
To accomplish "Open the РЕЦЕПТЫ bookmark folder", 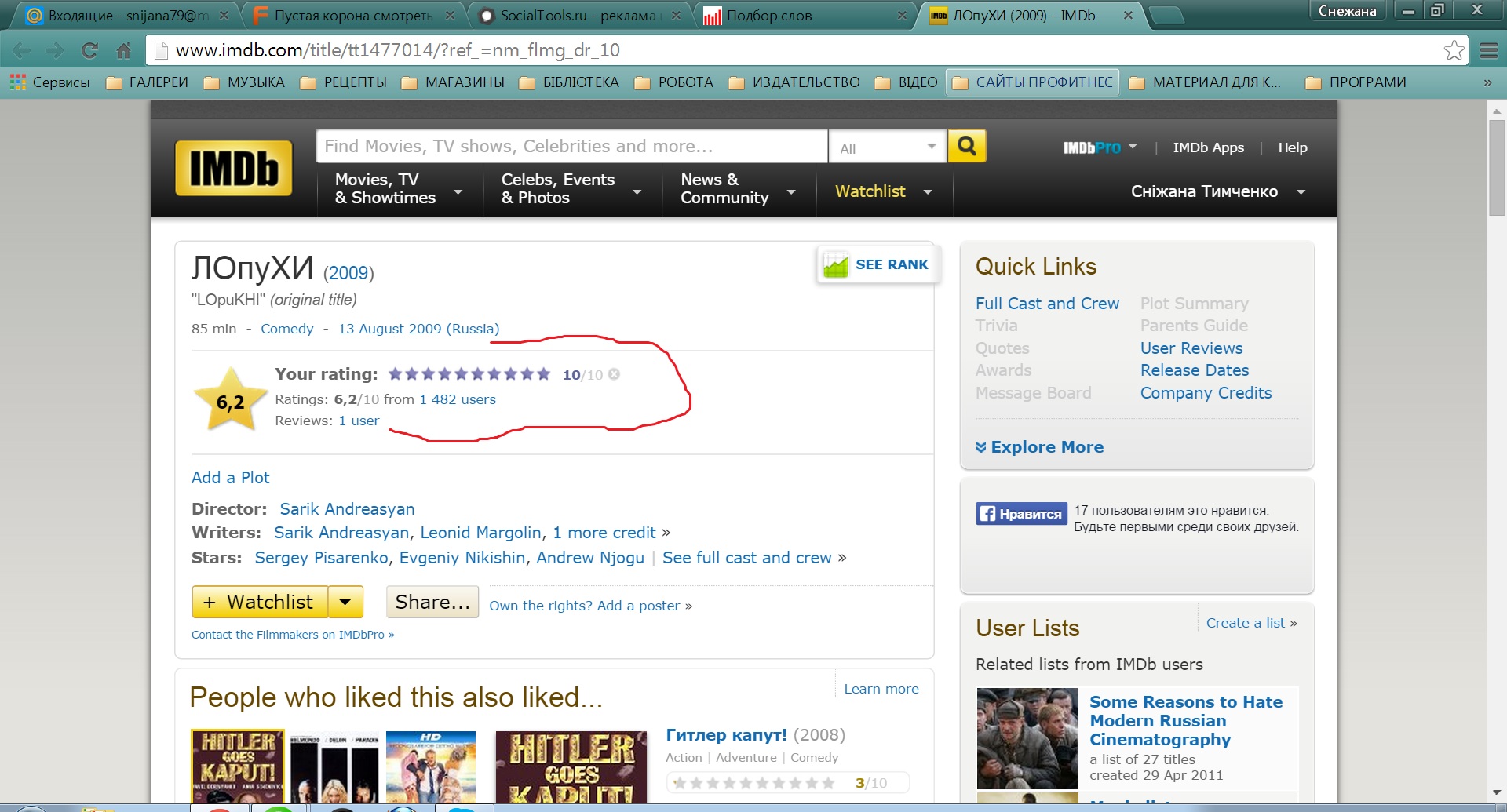I will pyautogui.click(x=344, y=82).
